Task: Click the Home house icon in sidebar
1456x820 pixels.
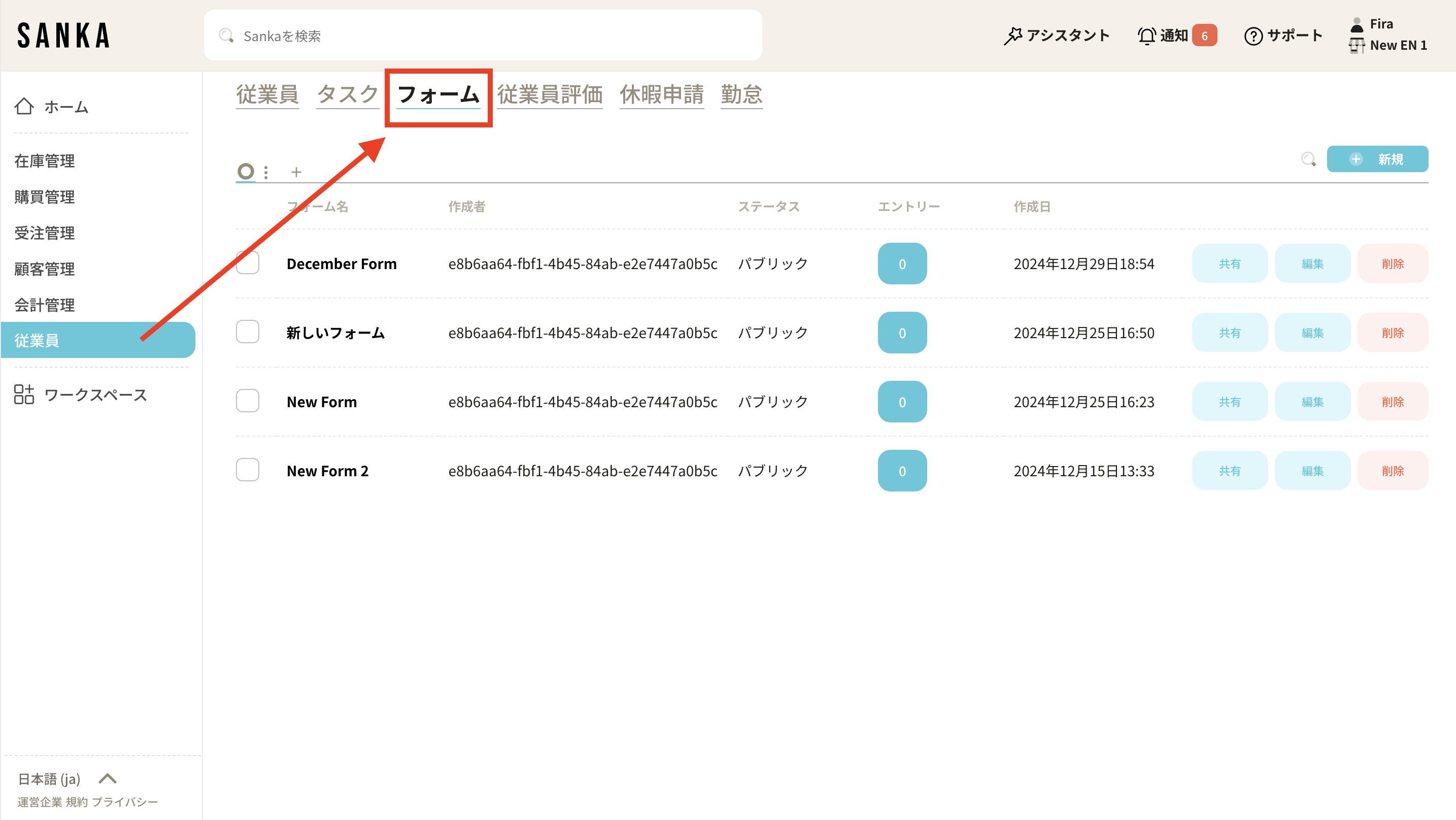Action: tap(24, 106)
